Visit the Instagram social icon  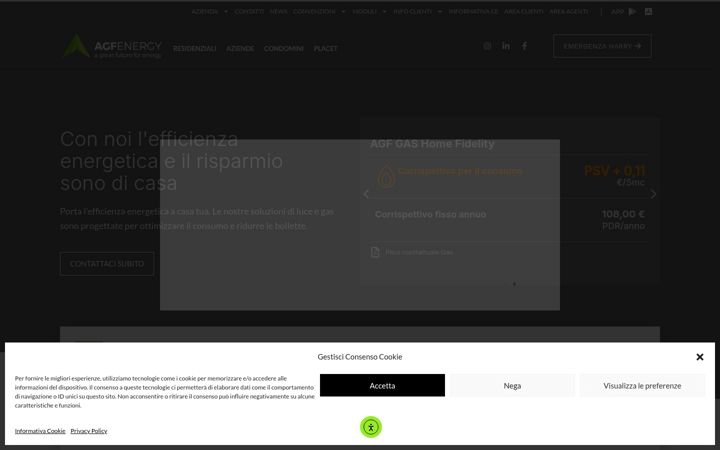tap(487, 46)
